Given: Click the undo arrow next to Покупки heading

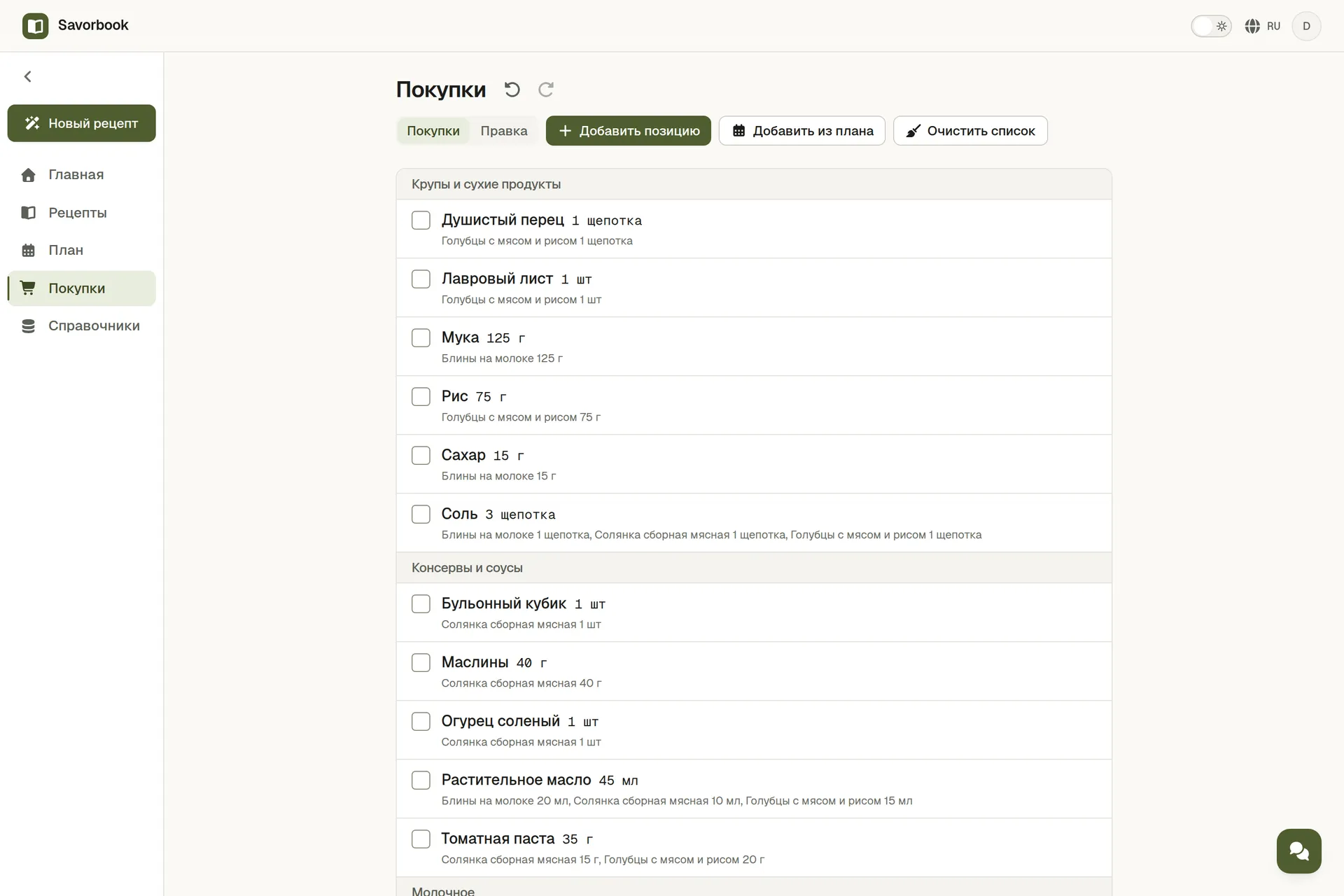Looking at the screenshot, I should pos(512,90).
